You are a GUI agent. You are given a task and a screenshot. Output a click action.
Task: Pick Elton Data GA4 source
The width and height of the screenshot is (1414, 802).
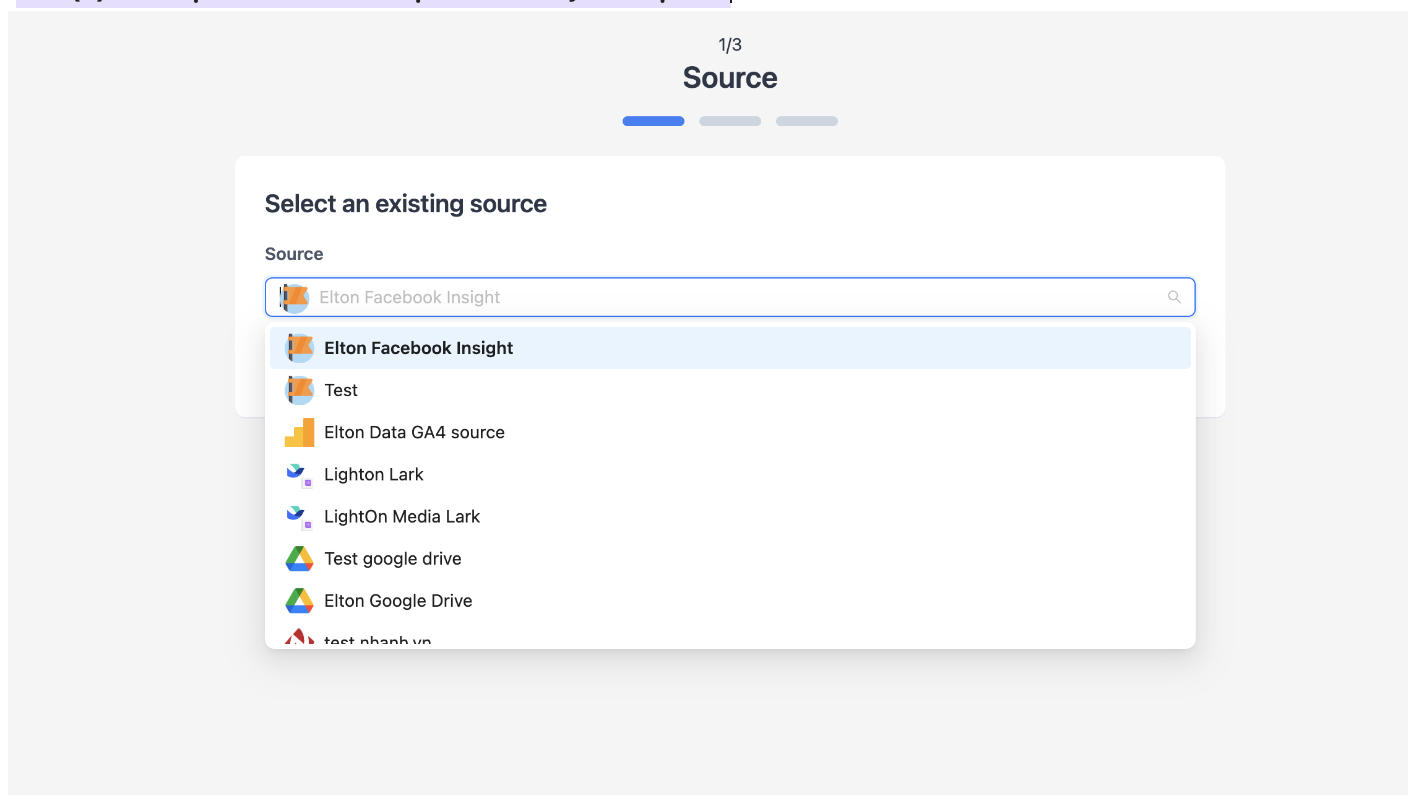pyautogui.click(x=414, y=432)
